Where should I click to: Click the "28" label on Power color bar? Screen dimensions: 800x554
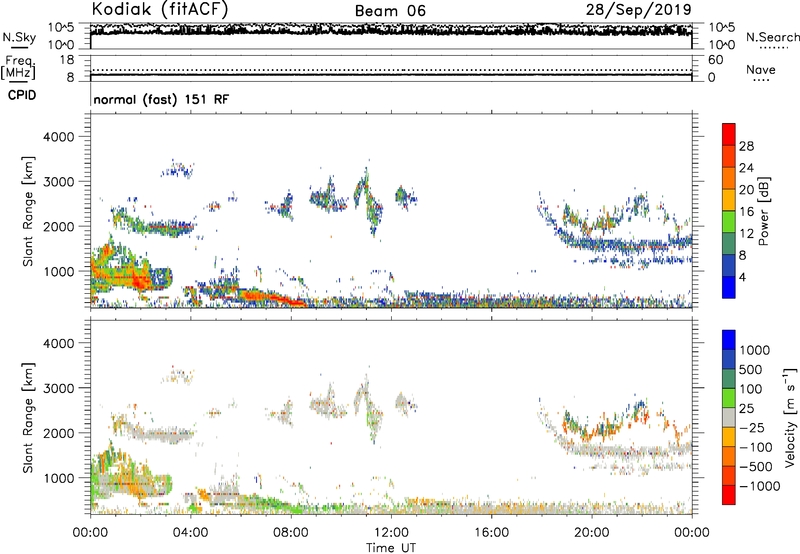[x=746, y=146]
